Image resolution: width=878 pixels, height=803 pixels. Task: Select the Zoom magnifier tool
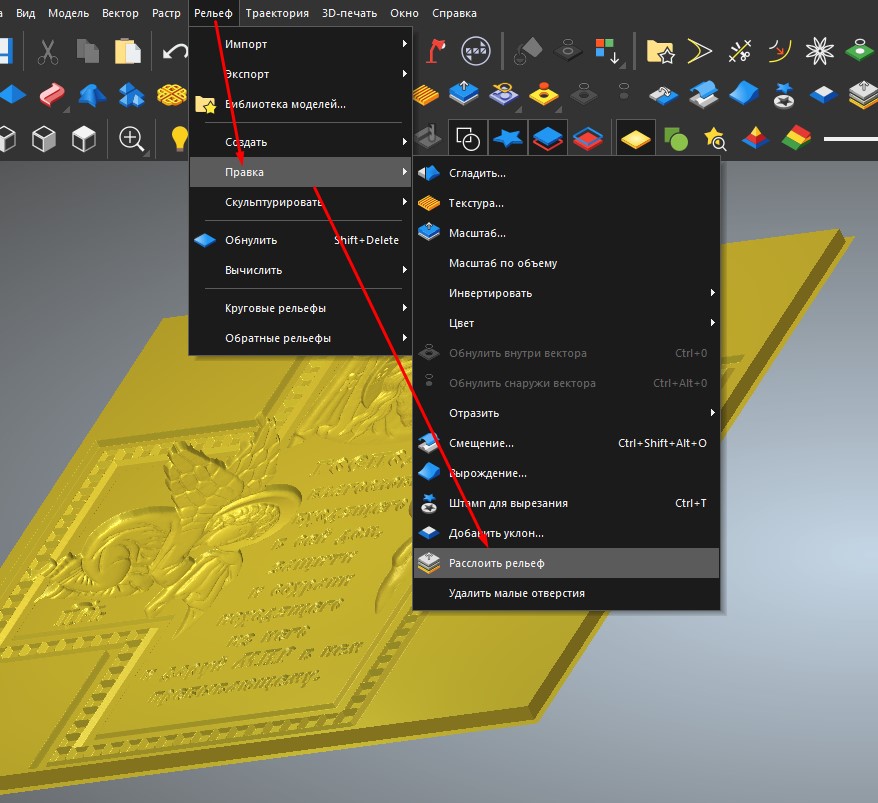click(131, 138)
